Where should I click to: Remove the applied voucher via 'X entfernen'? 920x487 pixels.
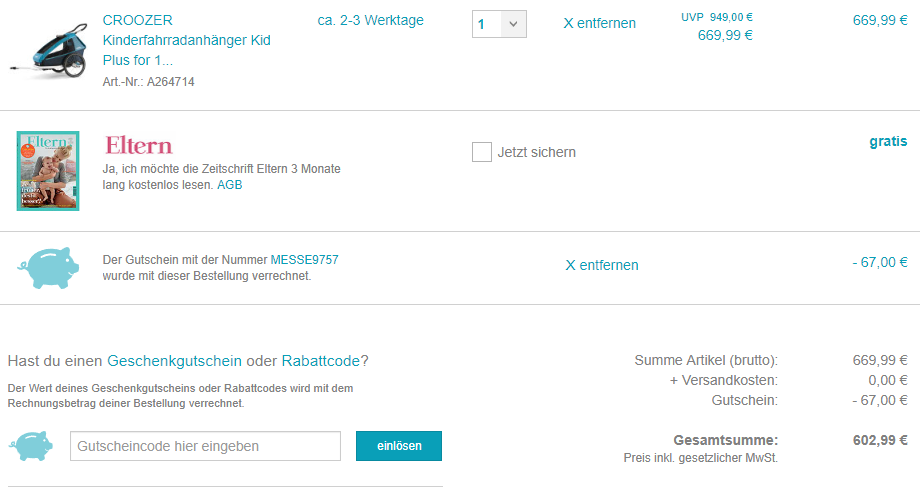(601, 265)
